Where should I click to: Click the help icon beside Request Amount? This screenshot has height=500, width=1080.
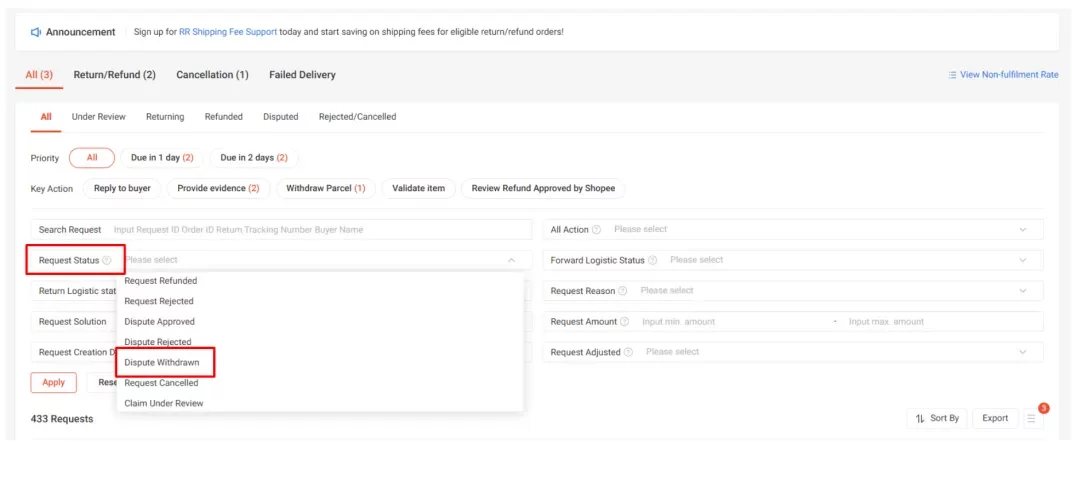pos(625,322)
